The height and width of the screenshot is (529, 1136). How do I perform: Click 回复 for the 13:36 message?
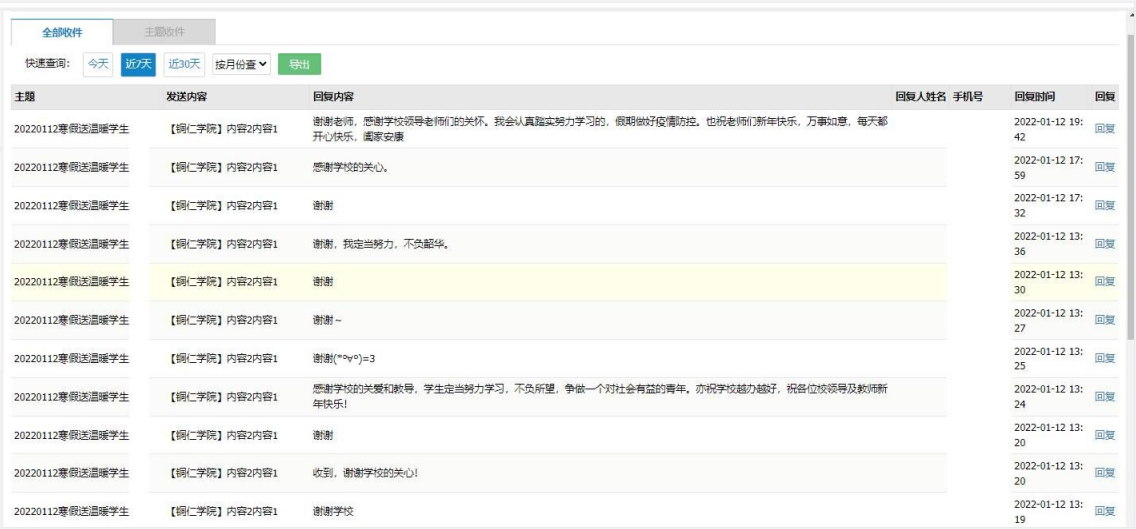coord(1105,244)
